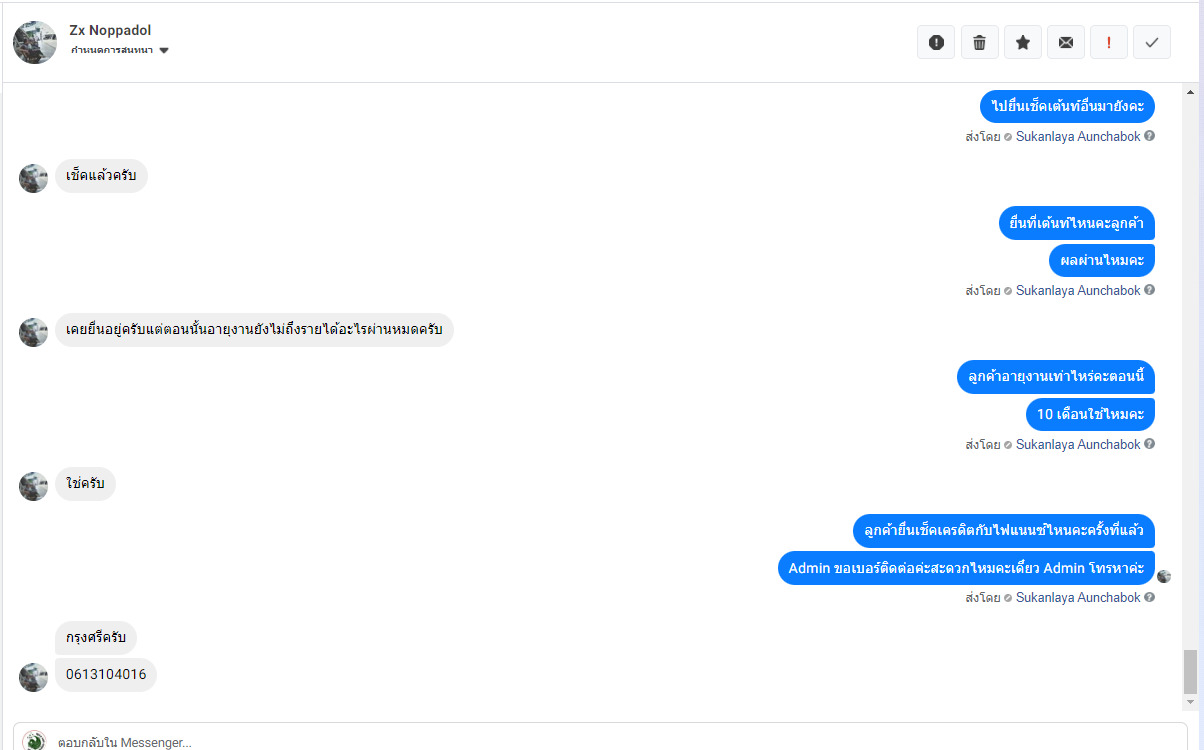Click the page logo in the reply box
Viewport: 1204px width, 750px height.
coord(35,741)
